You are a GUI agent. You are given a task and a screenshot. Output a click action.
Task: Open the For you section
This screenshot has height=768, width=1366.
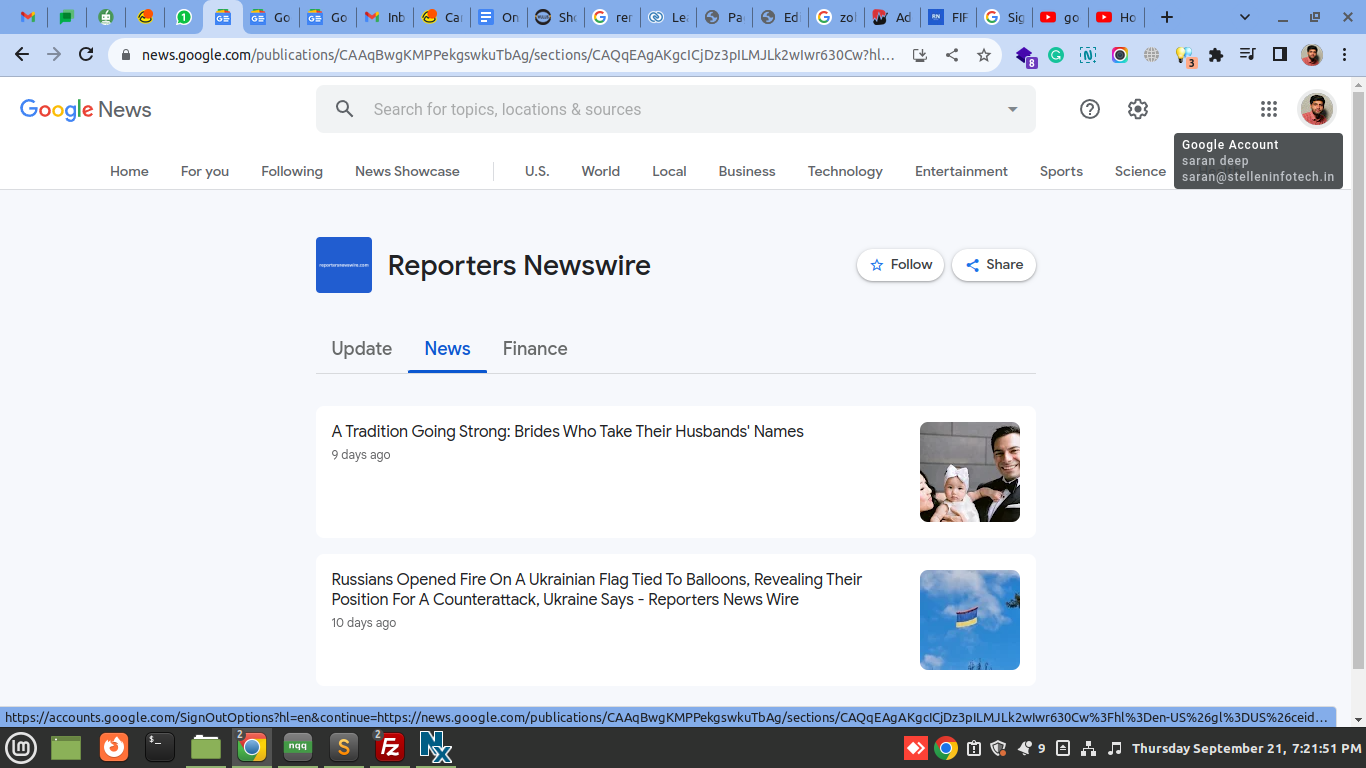(x=205, y=171)
